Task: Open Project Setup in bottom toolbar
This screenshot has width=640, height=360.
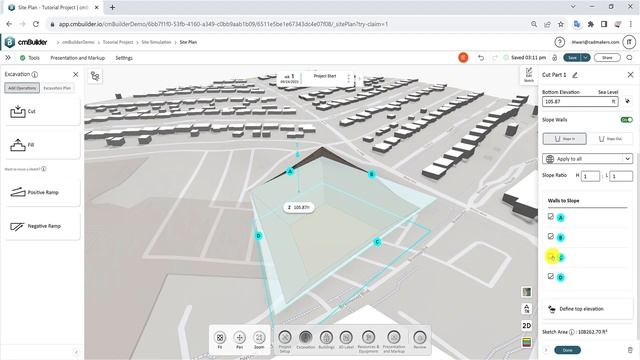Action: [x=285, y=341]
